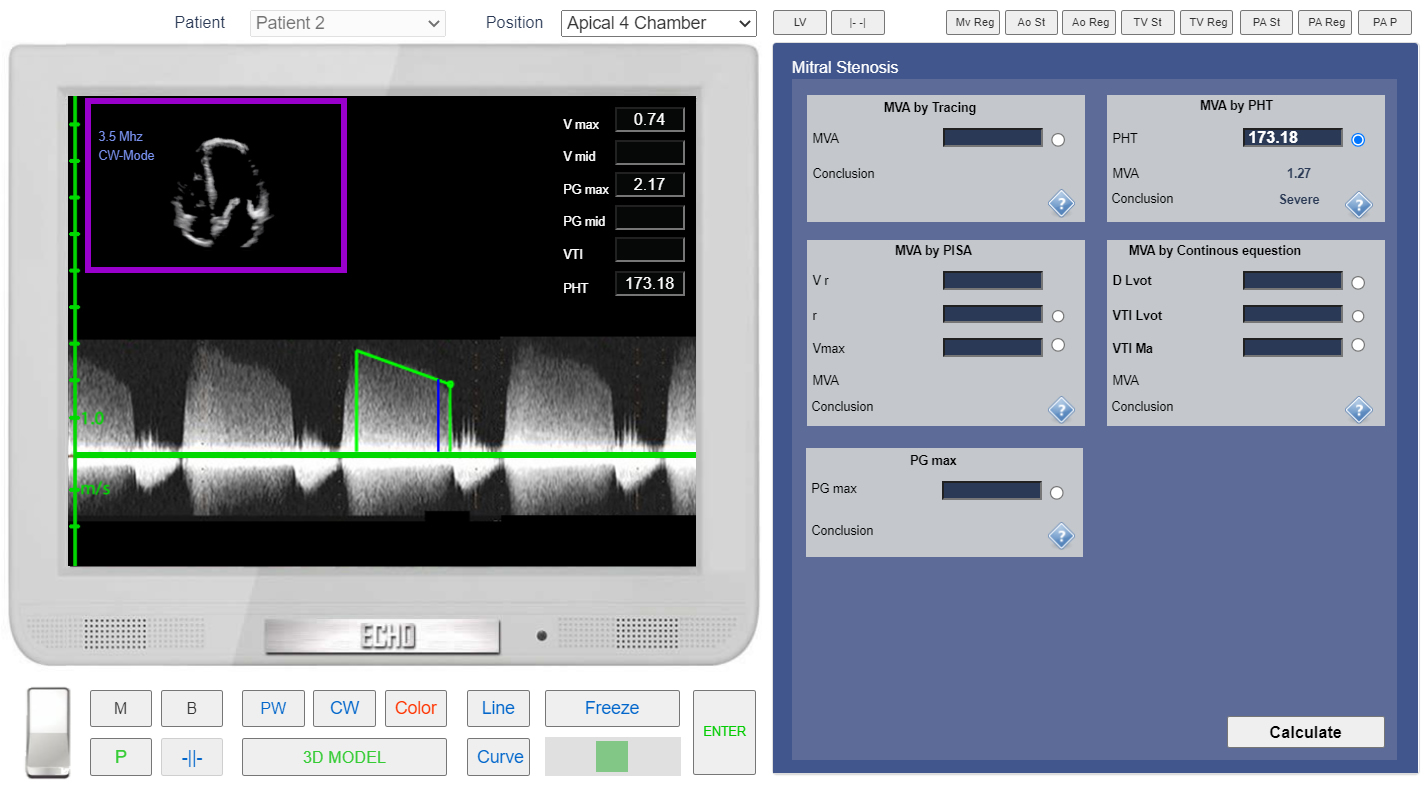The height and width of the screenshot is (790, 1428).
Task: Select the D Lvot radio button
Action: coord(1358,283)
